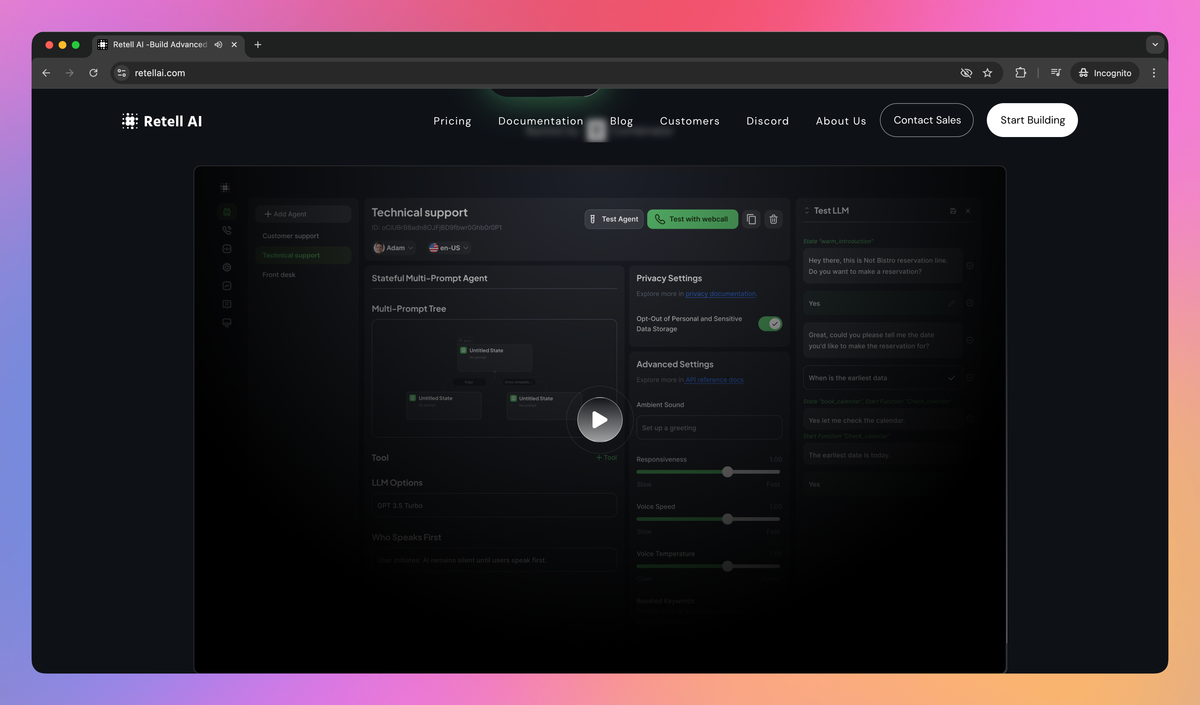
Task: Open the Documentation menu item
Action: 540,121
